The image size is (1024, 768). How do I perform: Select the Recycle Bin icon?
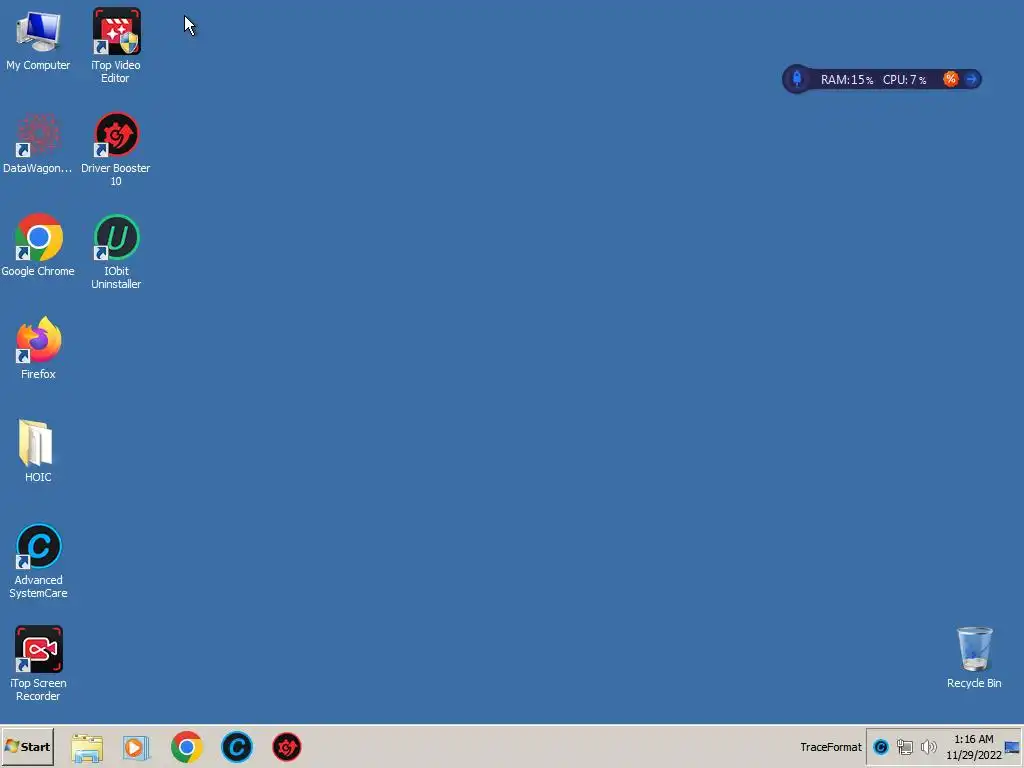974,657
